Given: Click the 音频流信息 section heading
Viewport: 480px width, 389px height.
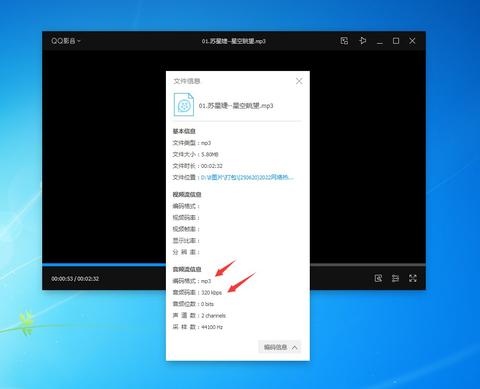Looking at the screenshot, I should click(x=187, y=269).
